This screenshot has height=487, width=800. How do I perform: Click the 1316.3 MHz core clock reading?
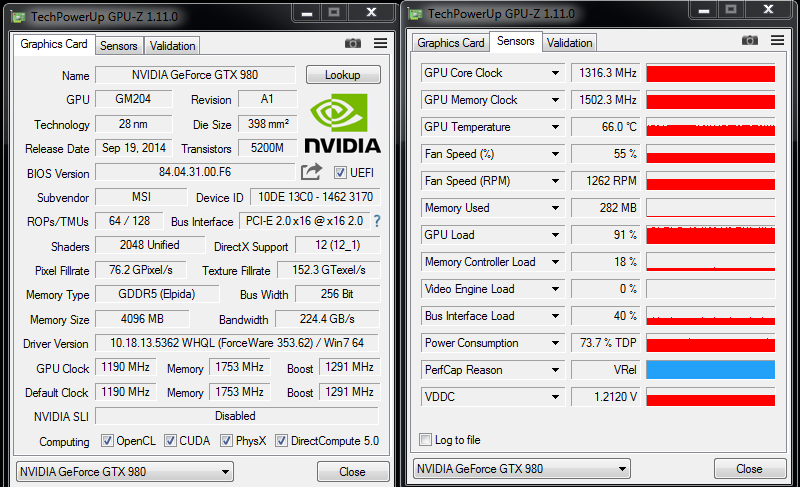607,73
